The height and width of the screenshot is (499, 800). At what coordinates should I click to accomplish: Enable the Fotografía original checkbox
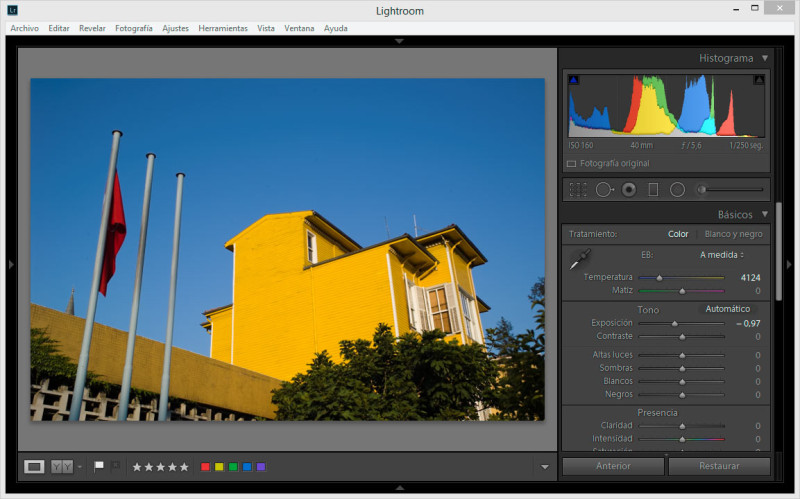572,163
